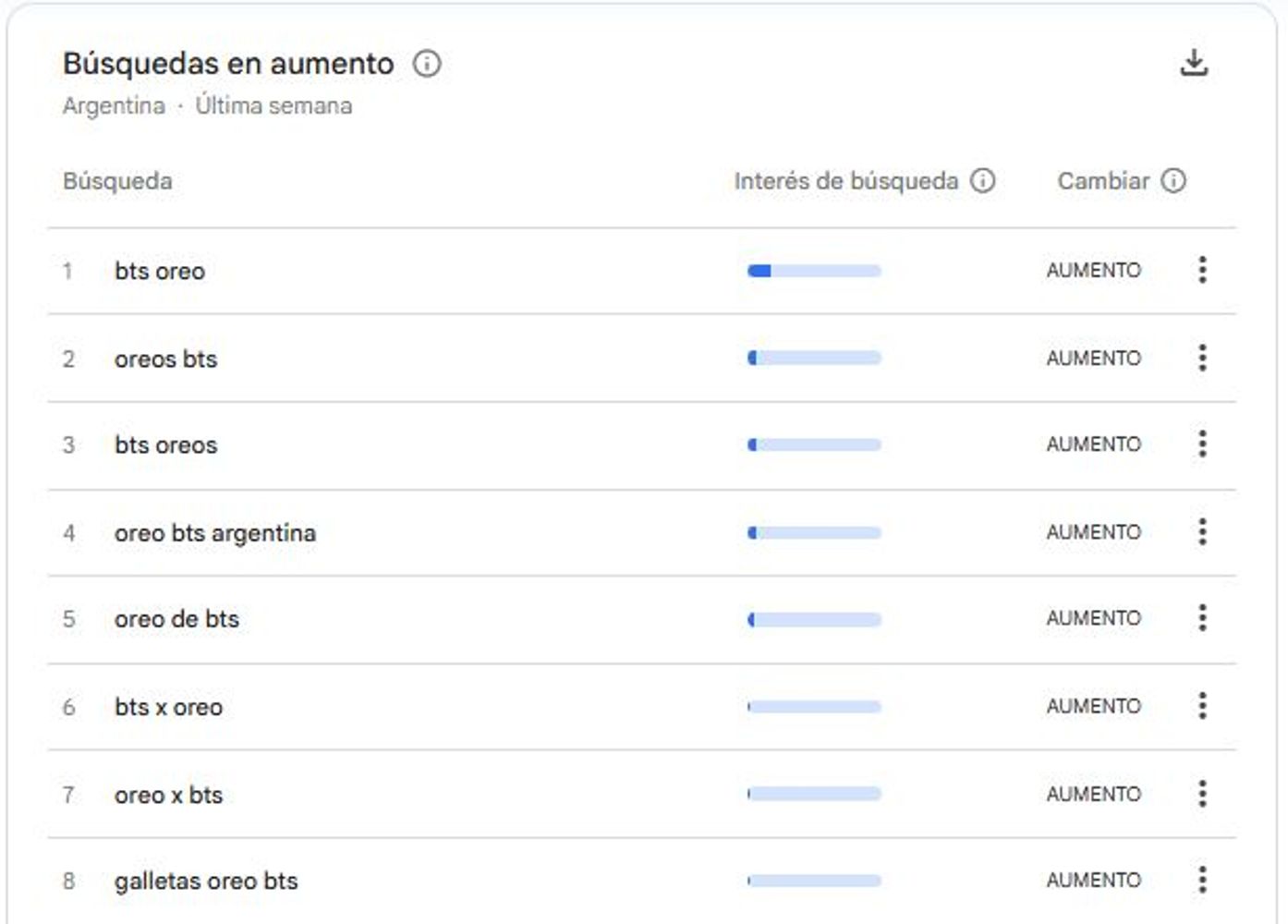Screen dimensions: 1288x924
Task: Click the interest bar for 'oreos bts'
Action: pos(814,358)
